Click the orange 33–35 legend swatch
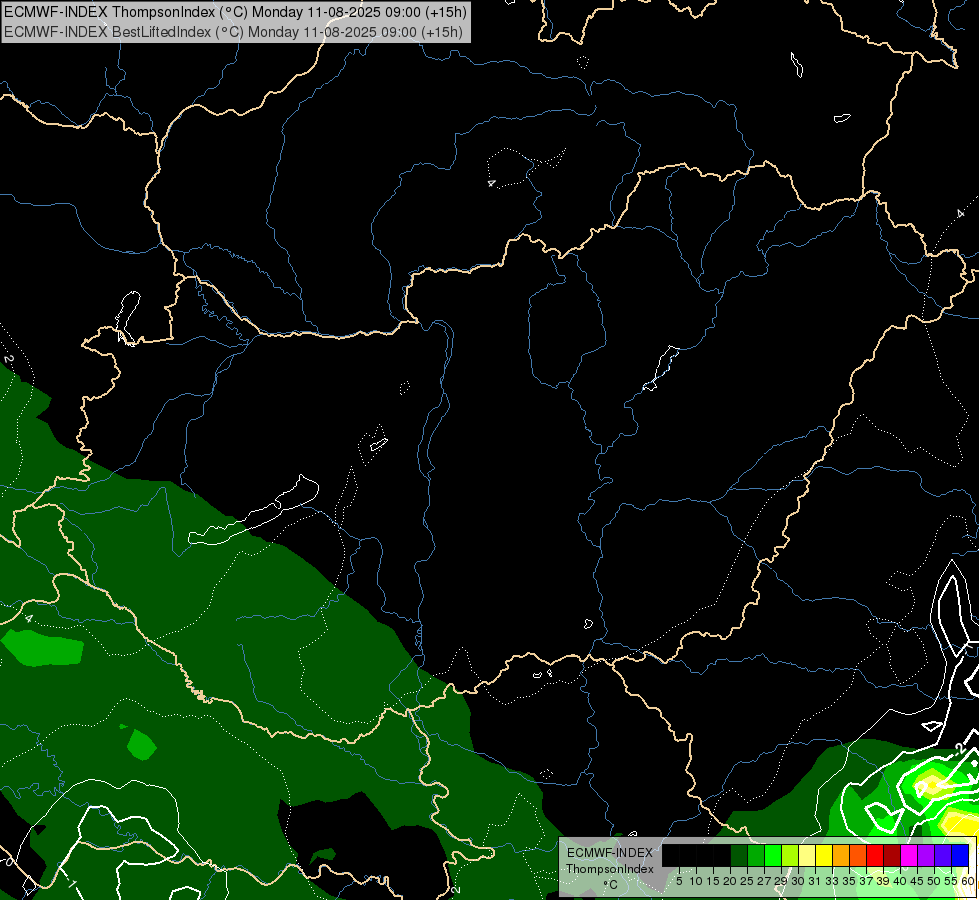This screenshot has height=900, width=979. [841, 855]
